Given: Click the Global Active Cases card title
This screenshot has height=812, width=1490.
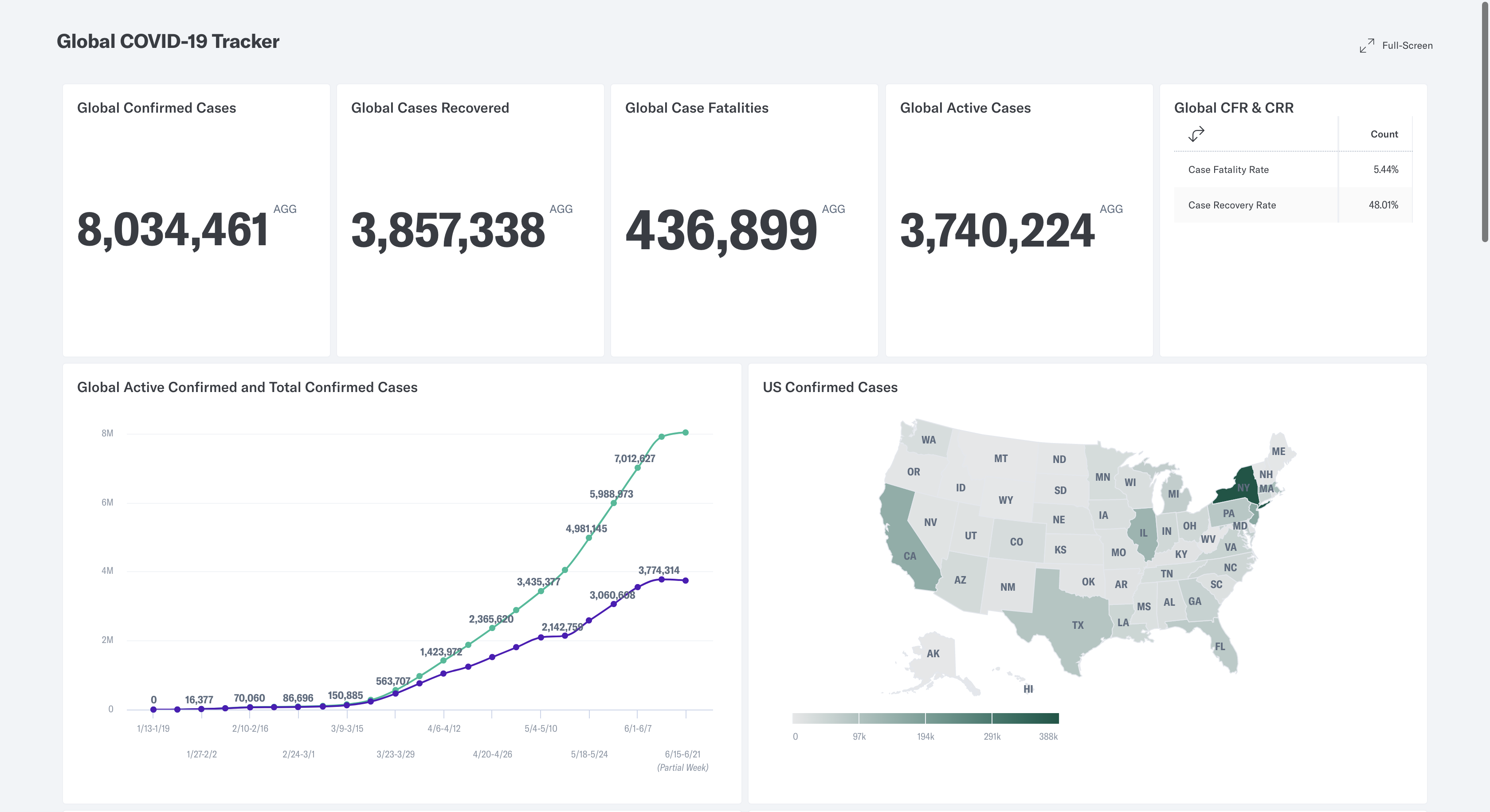Looking at the screenshot, I should click(965, 108).
